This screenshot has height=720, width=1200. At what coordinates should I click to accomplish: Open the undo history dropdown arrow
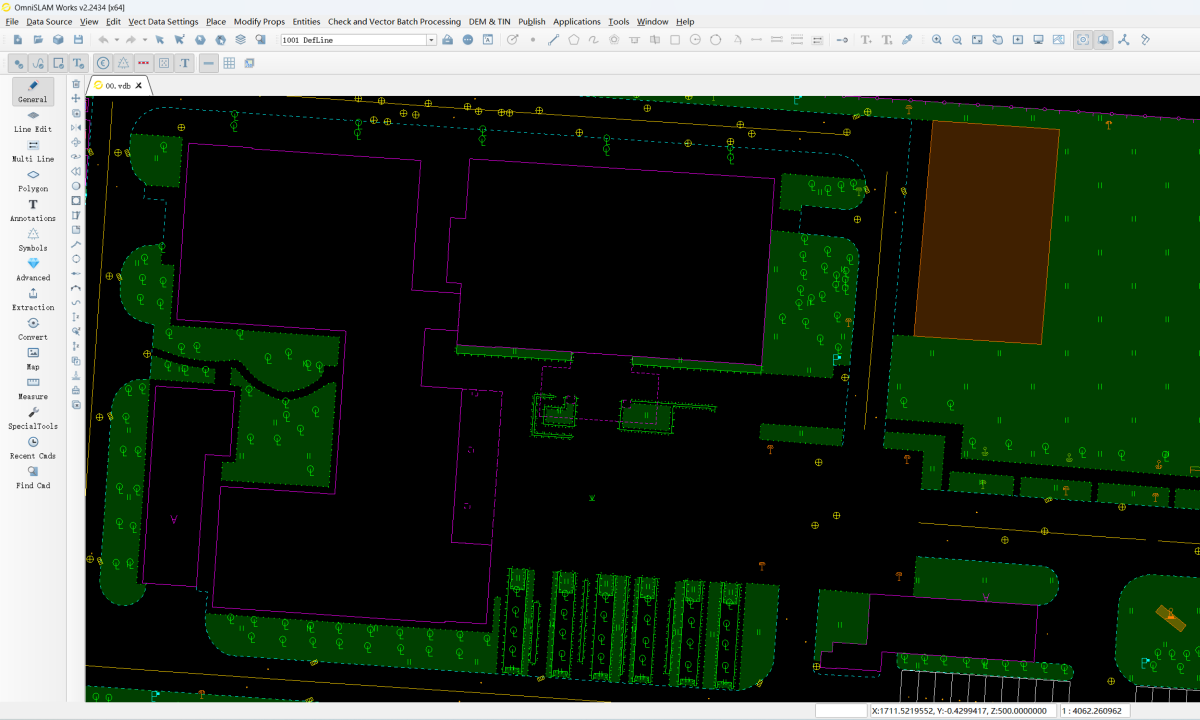(116, 40)
